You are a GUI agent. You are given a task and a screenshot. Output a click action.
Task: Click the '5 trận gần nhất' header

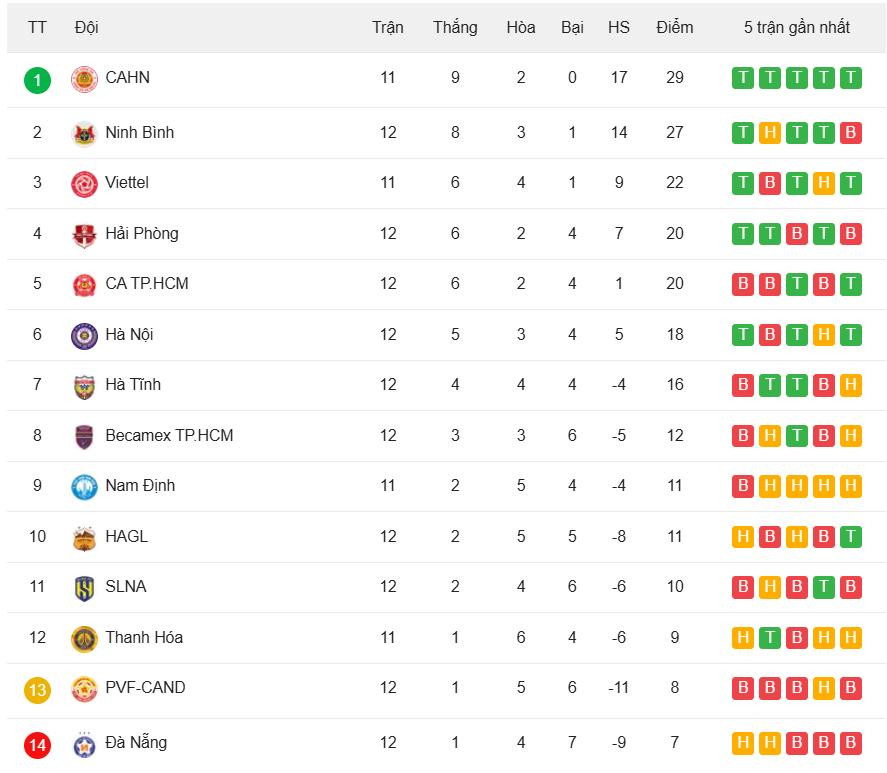click(796, 27)
